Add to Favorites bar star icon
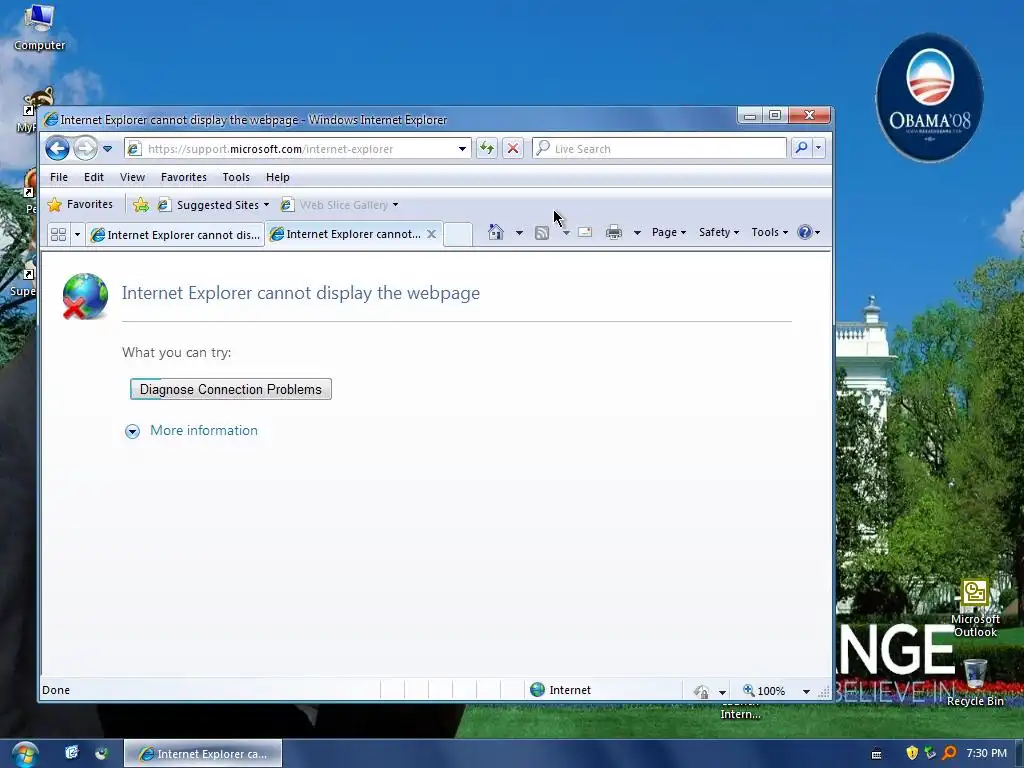 click(140, 205)
